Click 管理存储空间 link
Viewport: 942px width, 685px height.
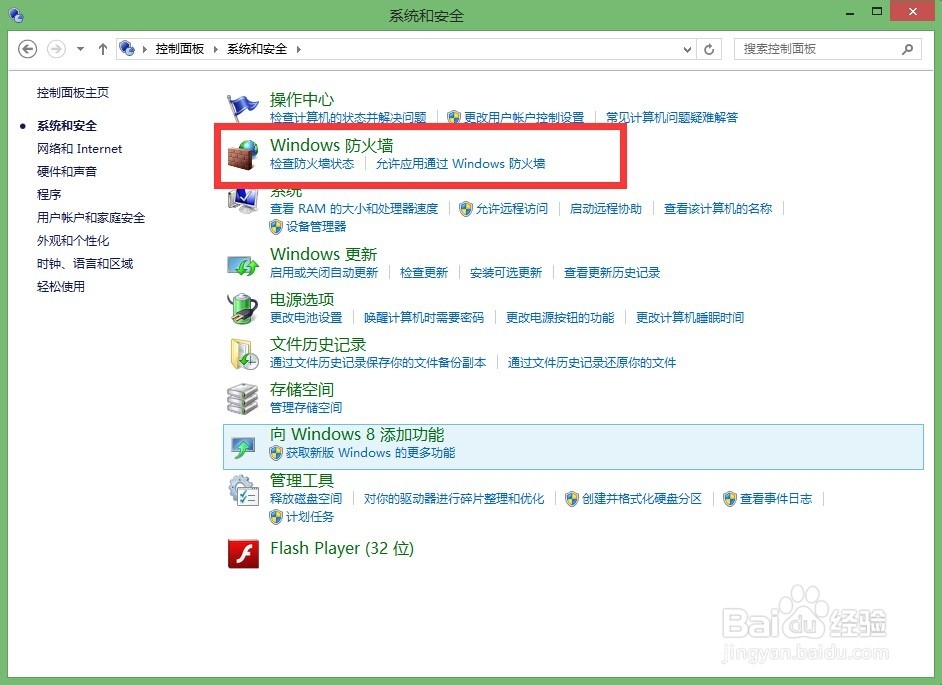306,407
